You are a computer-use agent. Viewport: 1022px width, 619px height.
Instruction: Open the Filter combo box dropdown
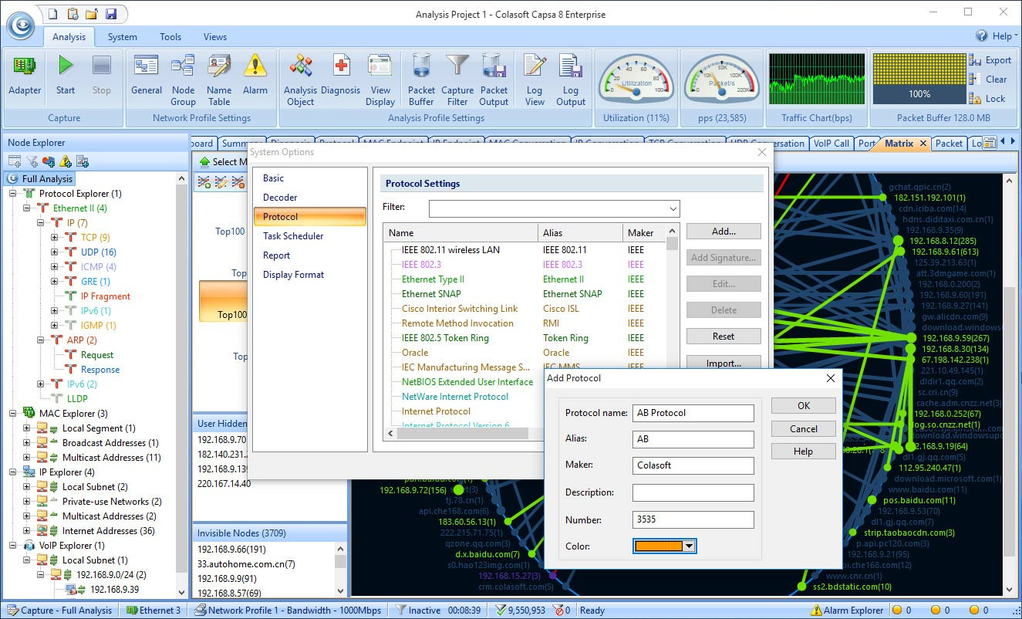tap(673, 209)
